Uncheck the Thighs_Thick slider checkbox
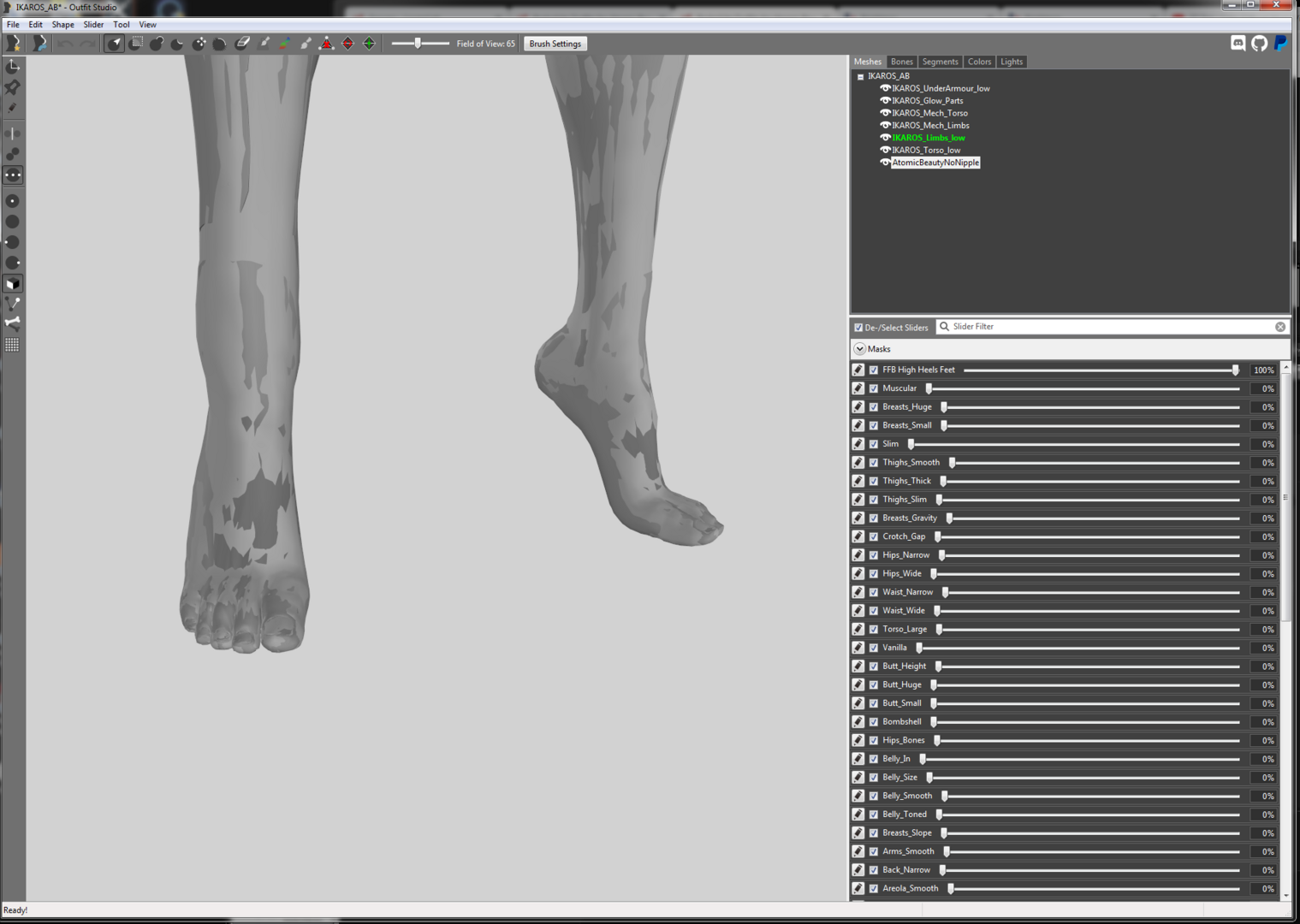This screenshot has height=924, width=1300. 874,482
